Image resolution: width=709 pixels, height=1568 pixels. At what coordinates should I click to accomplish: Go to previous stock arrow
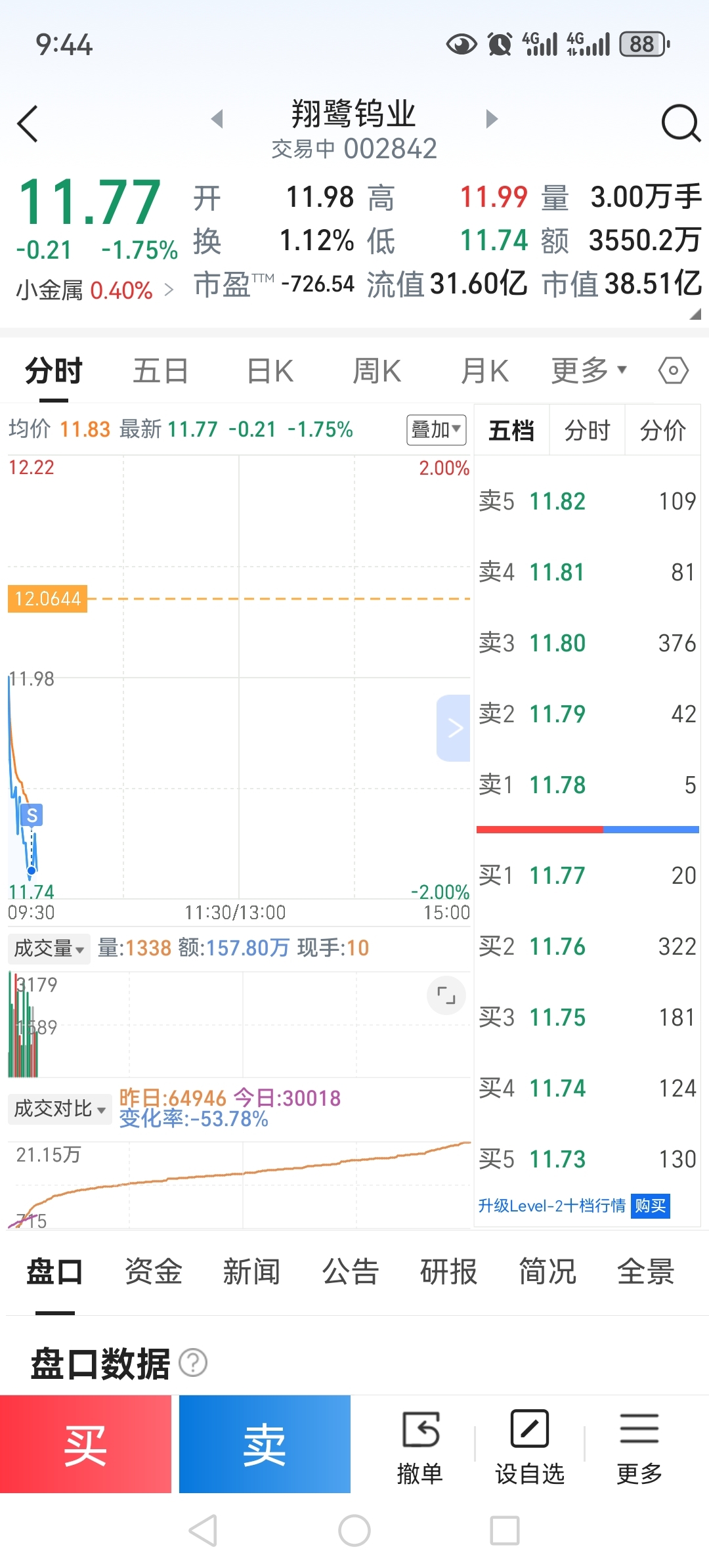[x=217, y=119]
